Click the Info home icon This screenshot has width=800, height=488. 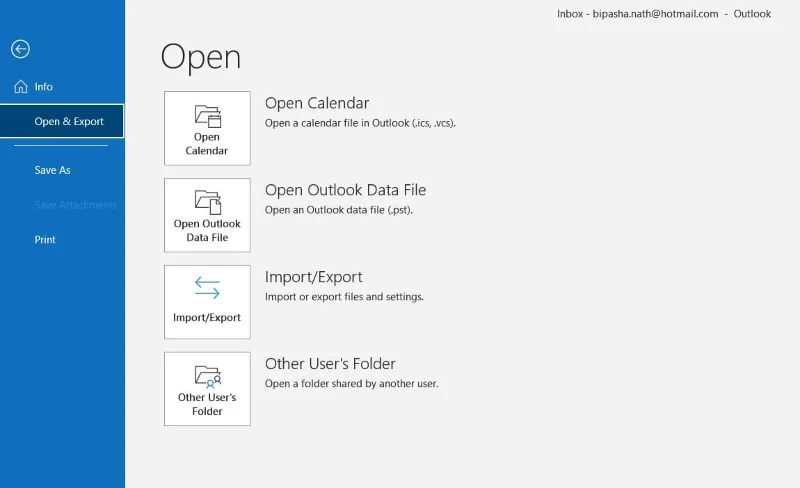click(x=21, y=87)
